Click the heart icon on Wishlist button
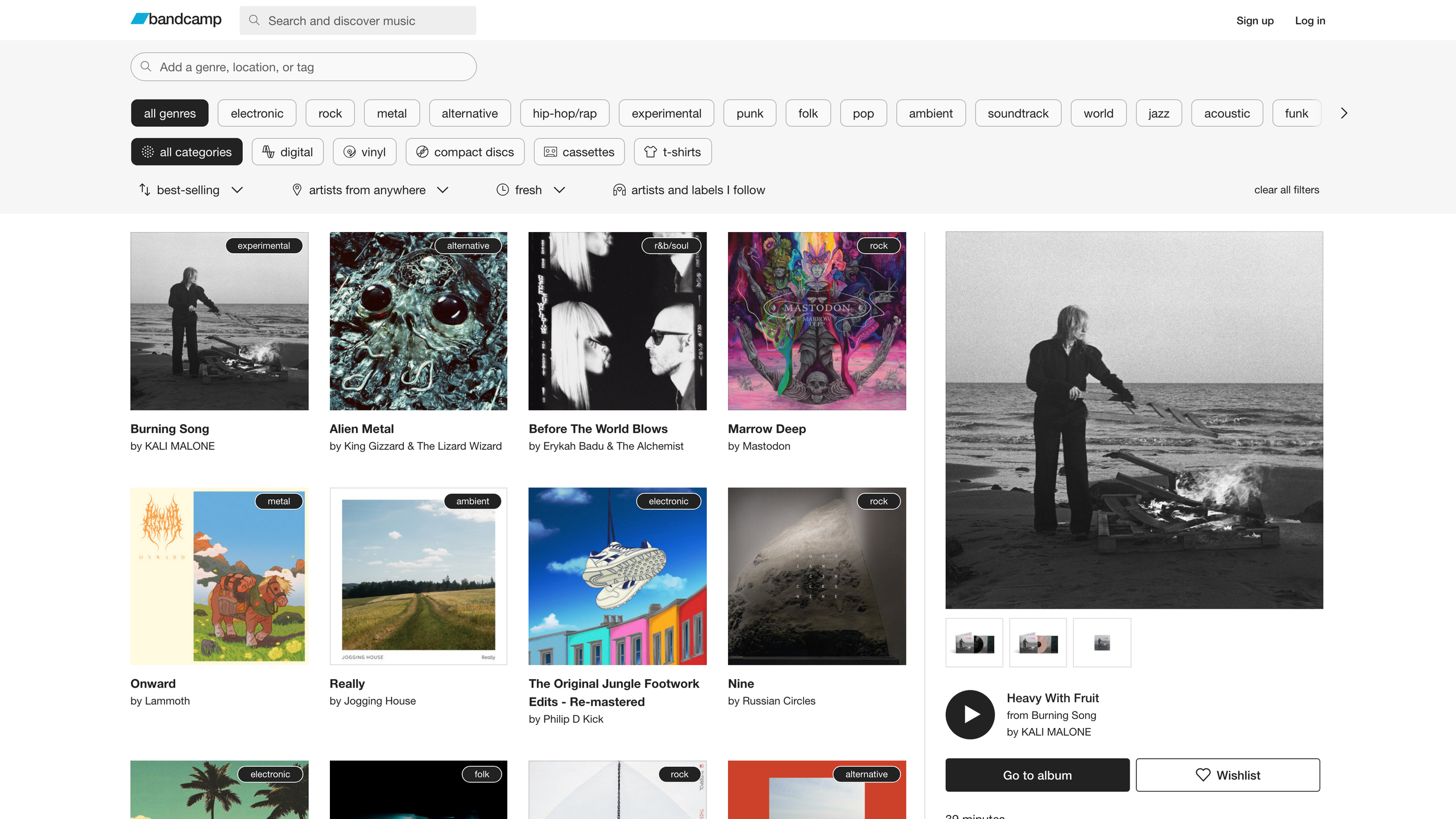Screen dimensions: 1456x819 pyautogui.click(x=1203, y=775)
